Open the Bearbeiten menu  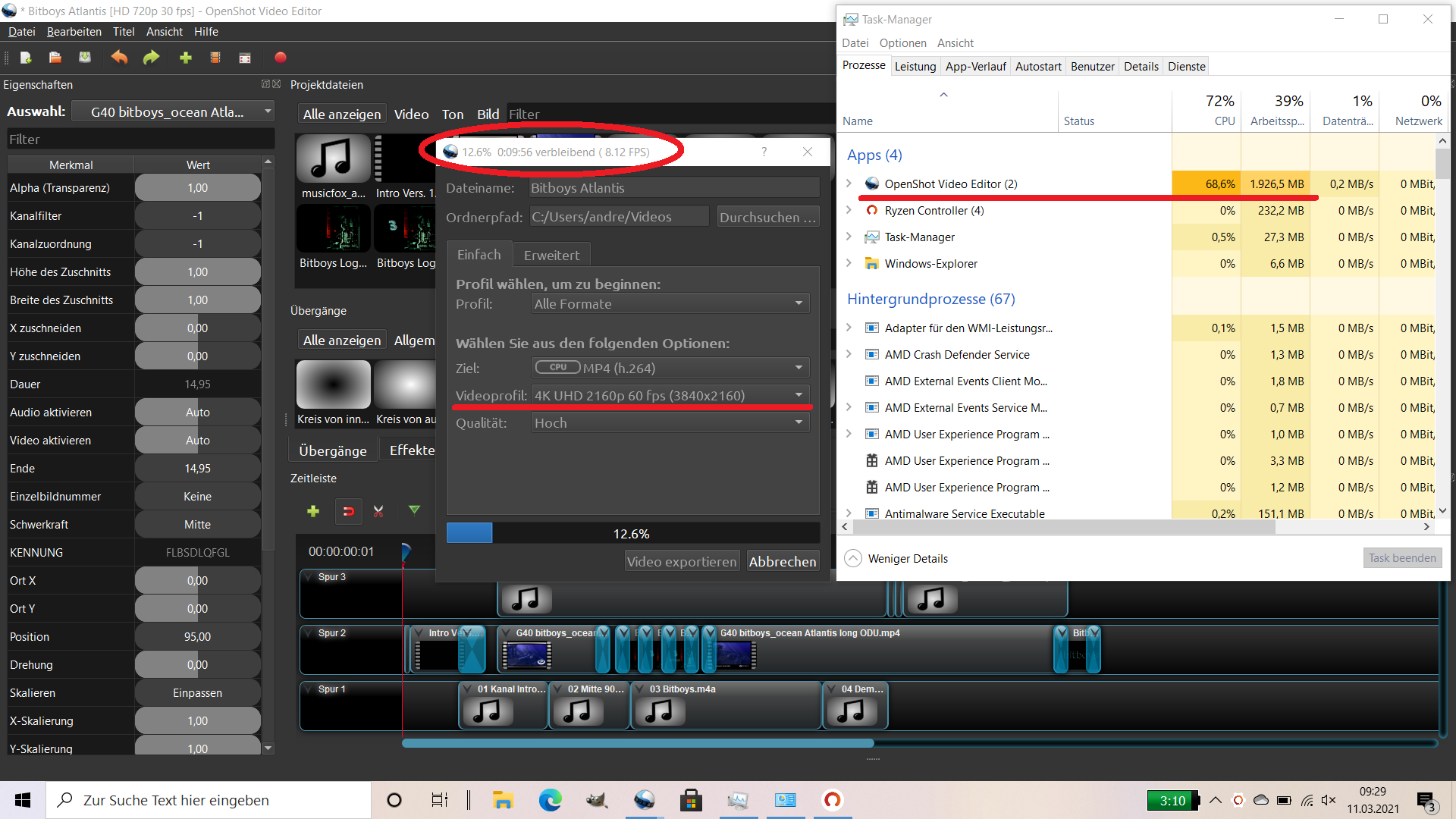pyautogui.click(x=74, y=32)
